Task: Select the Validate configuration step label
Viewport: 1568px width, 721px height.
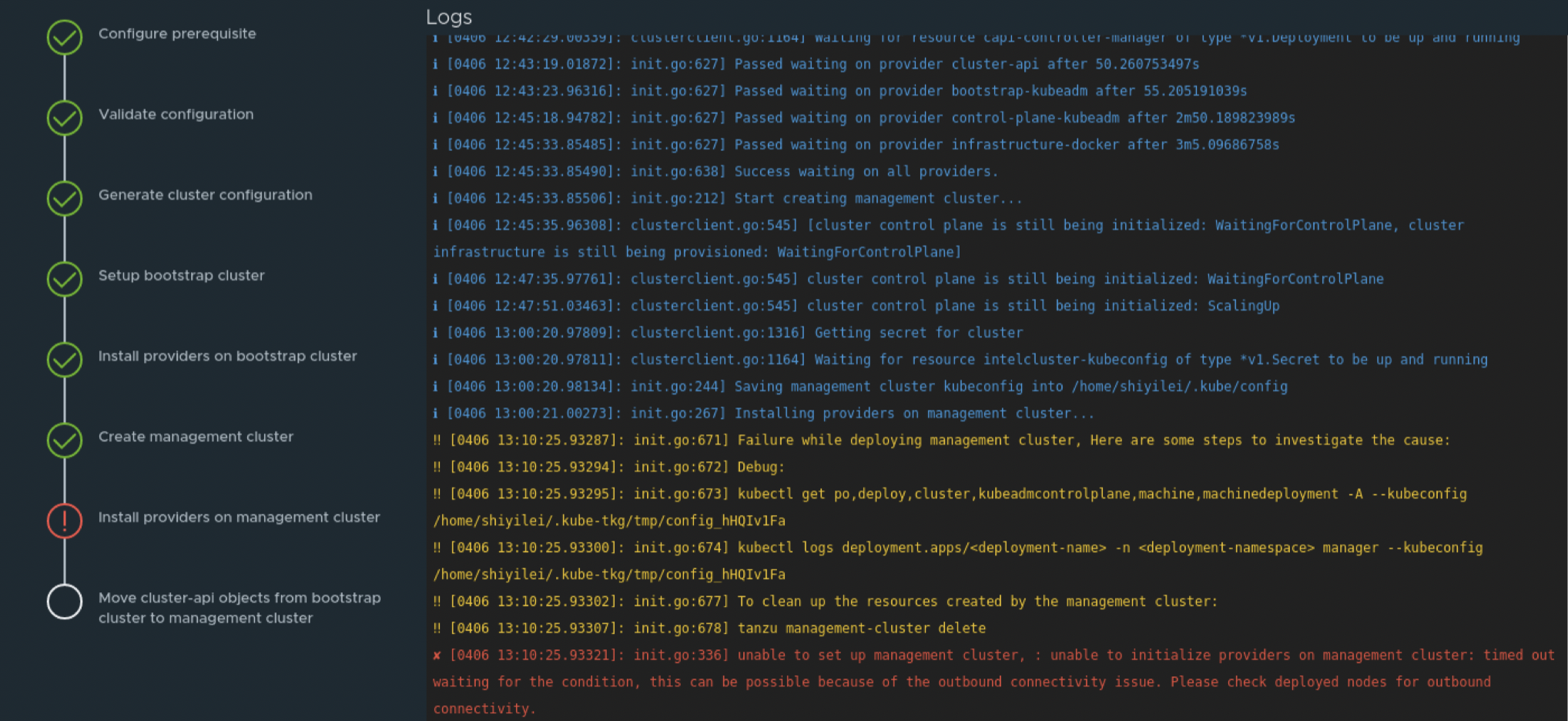Action: 176,114
